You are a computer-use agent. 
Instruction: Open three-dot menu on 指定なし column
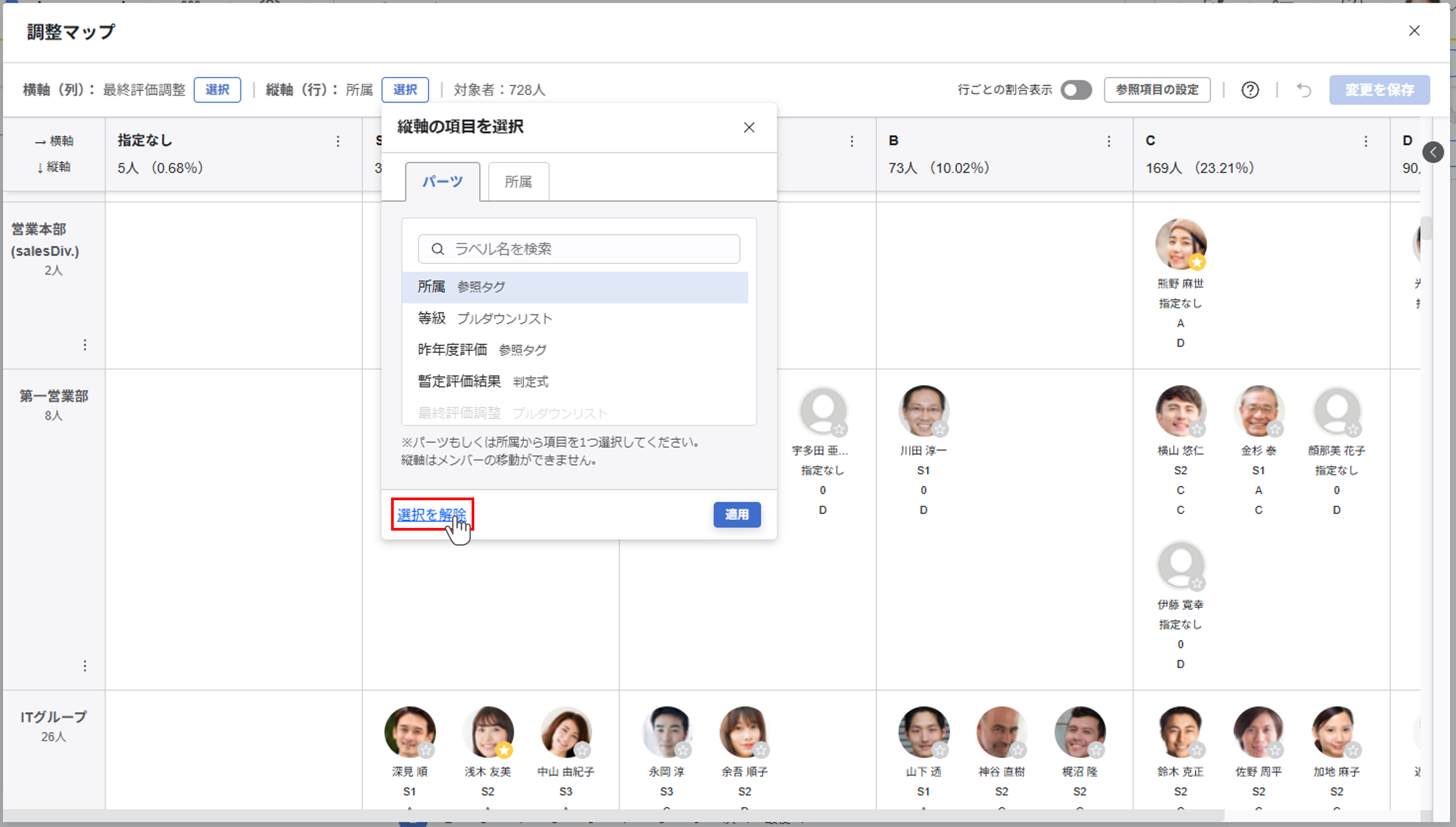338,141
